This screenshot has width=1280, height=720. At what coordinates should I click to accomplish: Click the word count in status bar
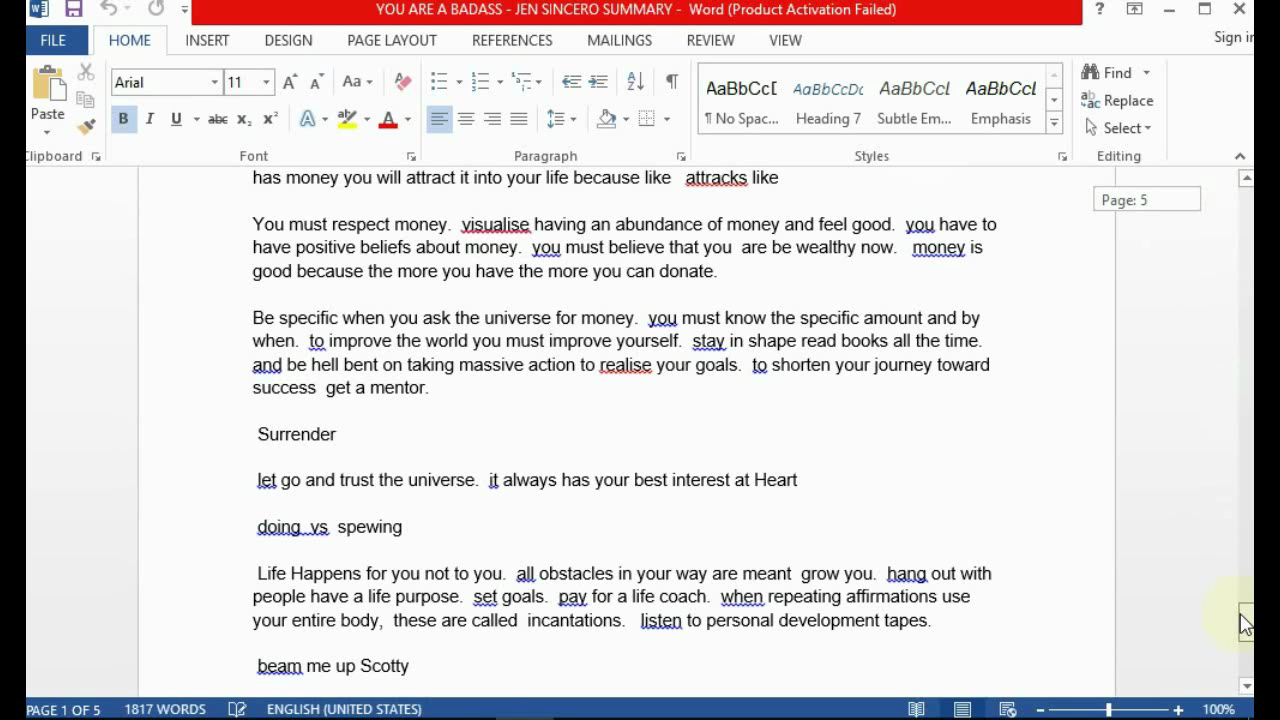click(x=165, y=709)
